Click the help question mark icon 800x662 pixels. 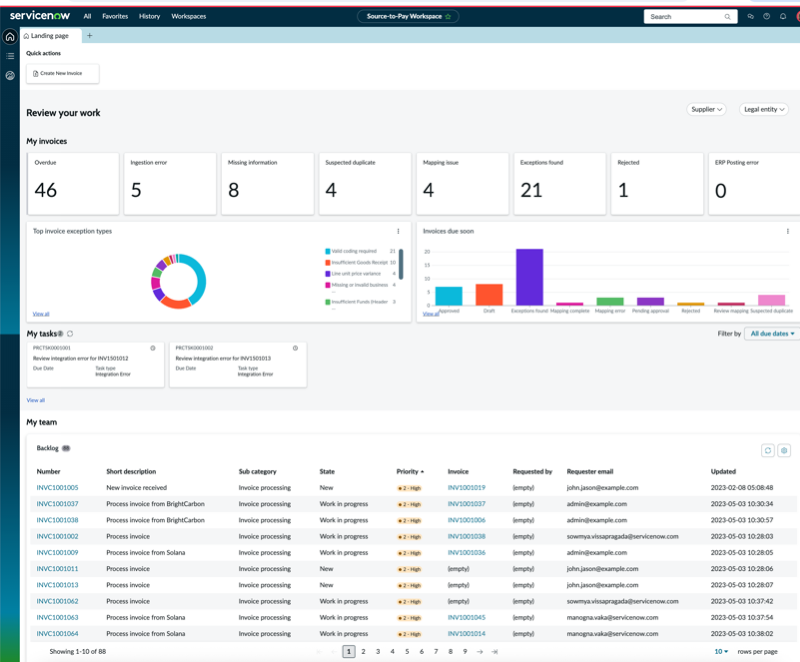tap(766, 16)
